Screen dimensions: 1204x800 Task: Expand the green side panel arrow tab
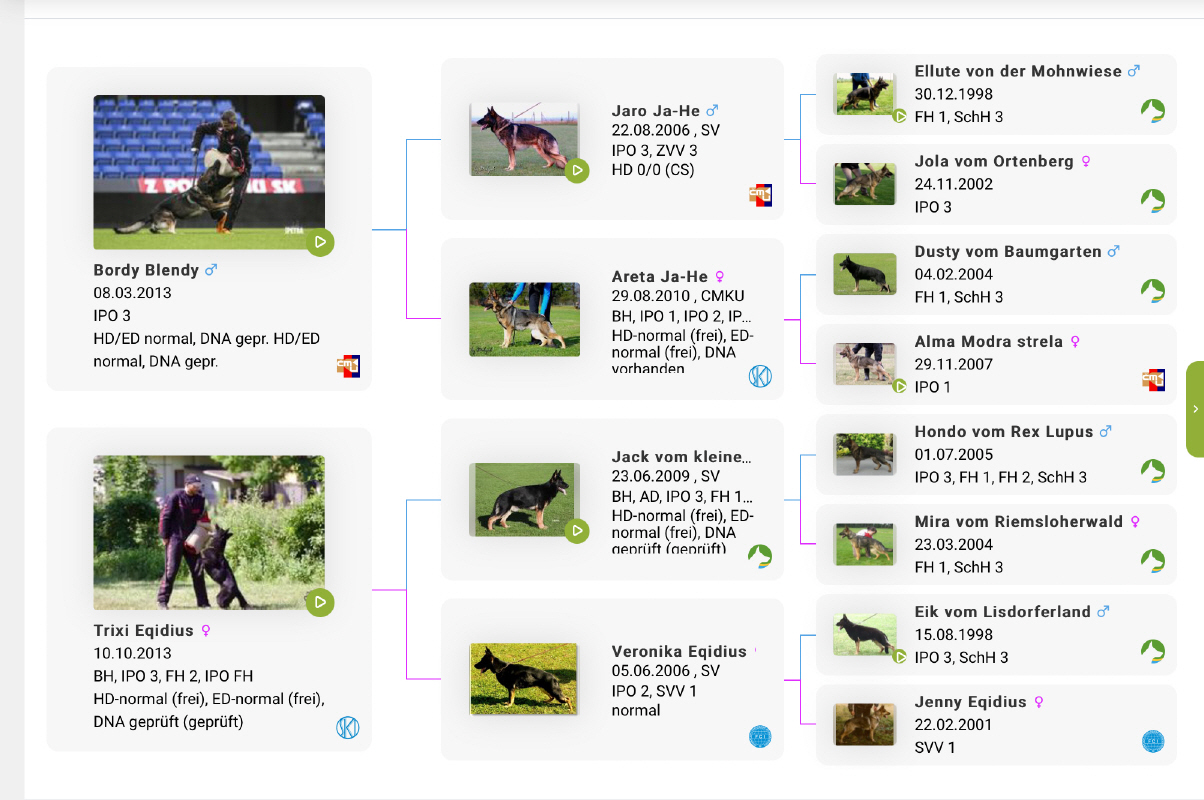[1195, 409]
